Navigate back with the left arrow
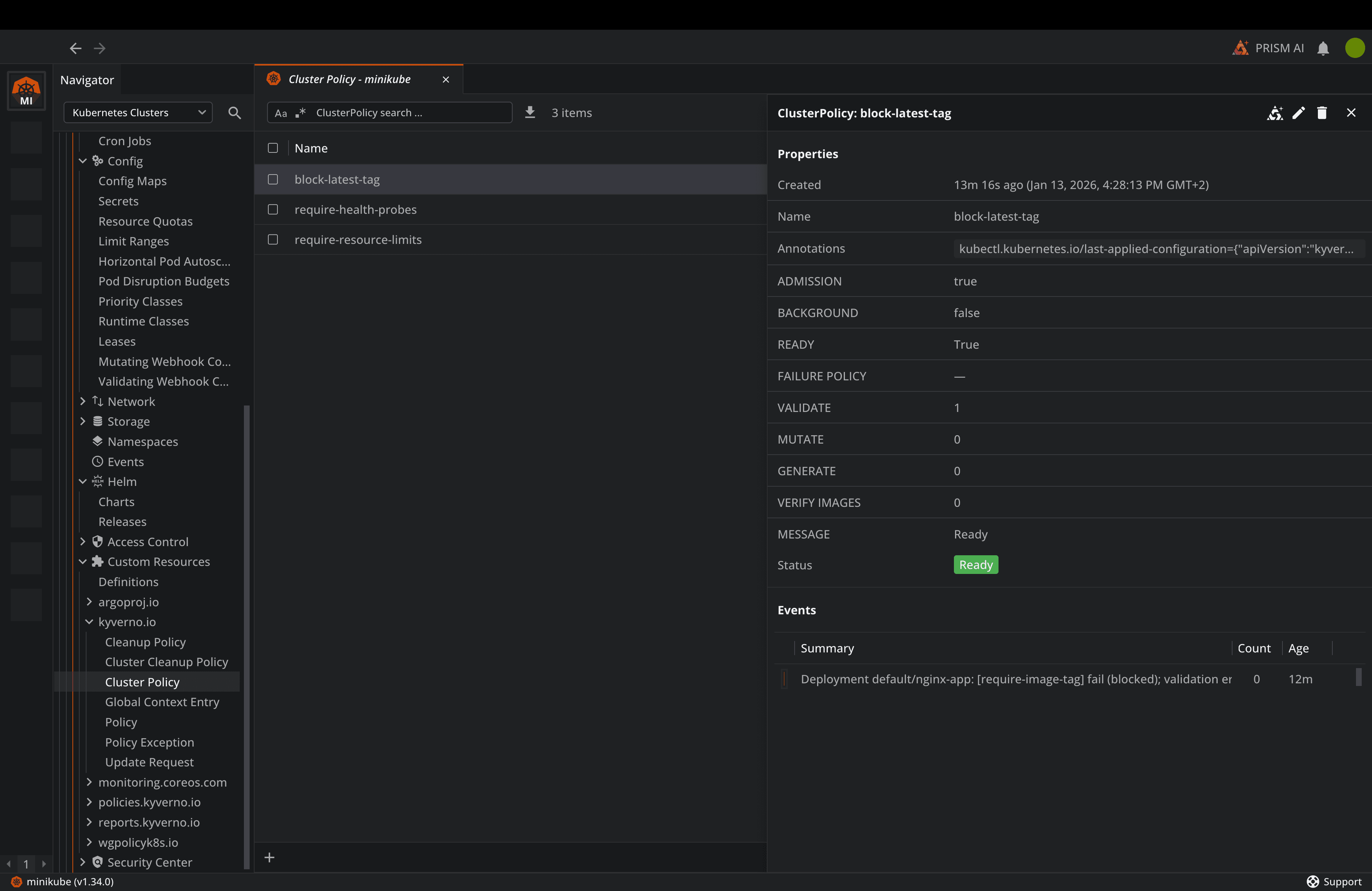Screen dimensions: 1372x891 click(75, 48)
